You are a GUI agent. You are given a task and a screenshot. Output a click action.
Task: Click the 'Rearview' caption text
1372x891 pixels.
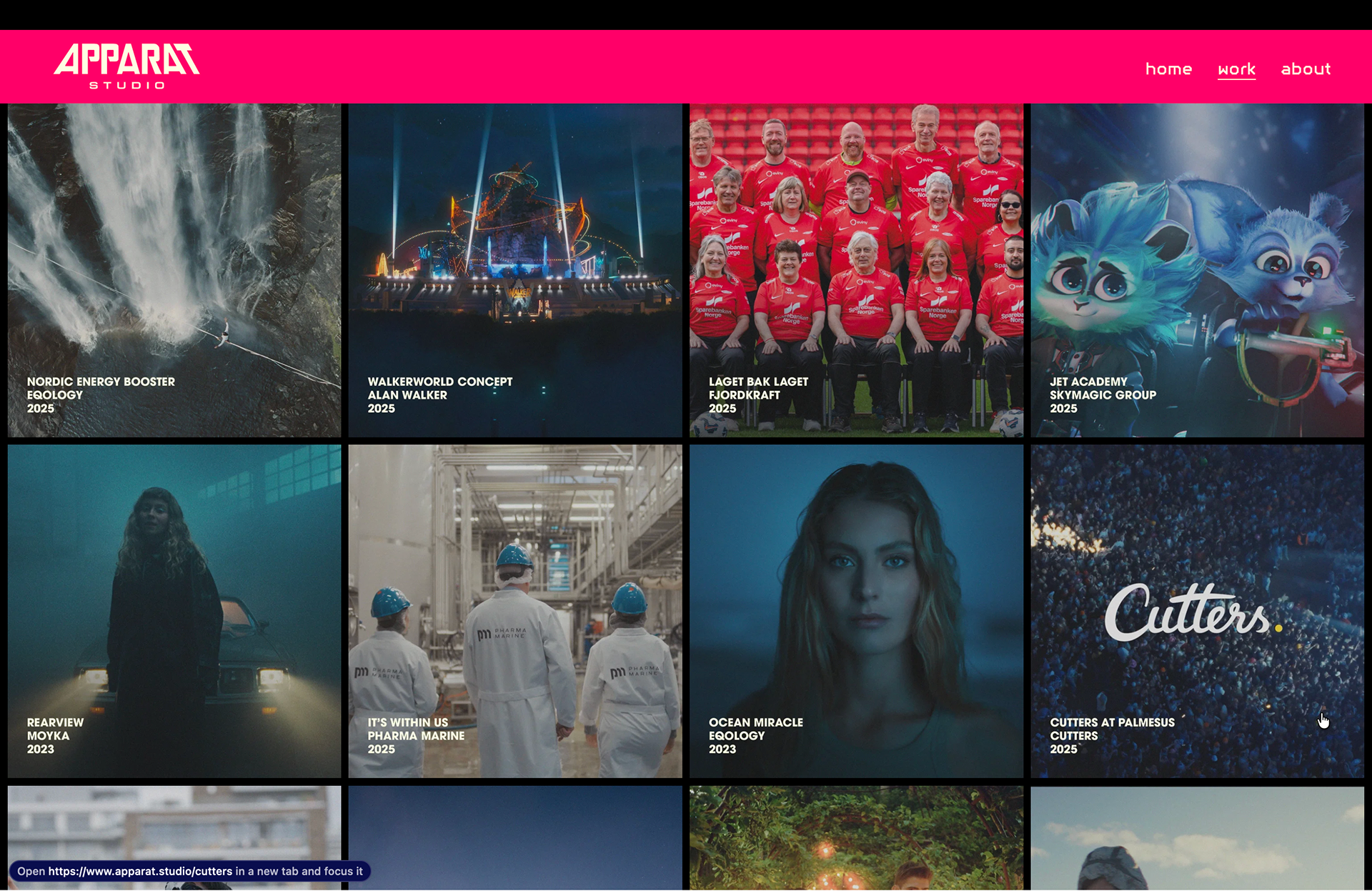click(x=55, y=722)
